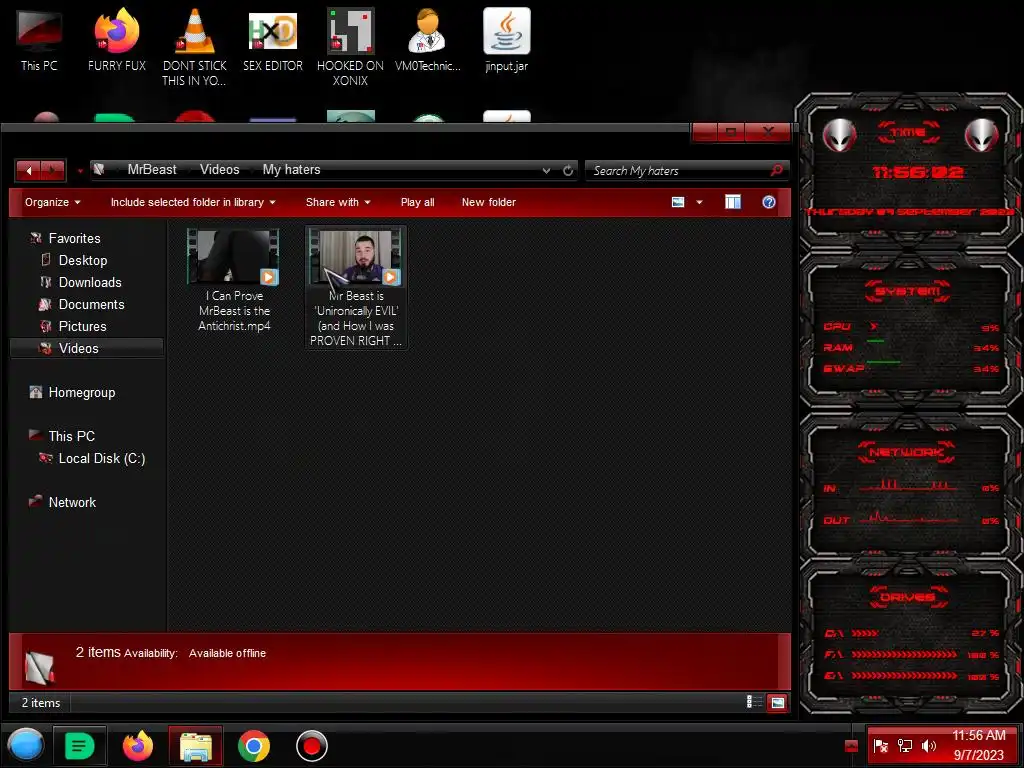Navigate to Videos in the address bar
The width and height of the screenshot is (1024, 768).
[x=219, y=170]
